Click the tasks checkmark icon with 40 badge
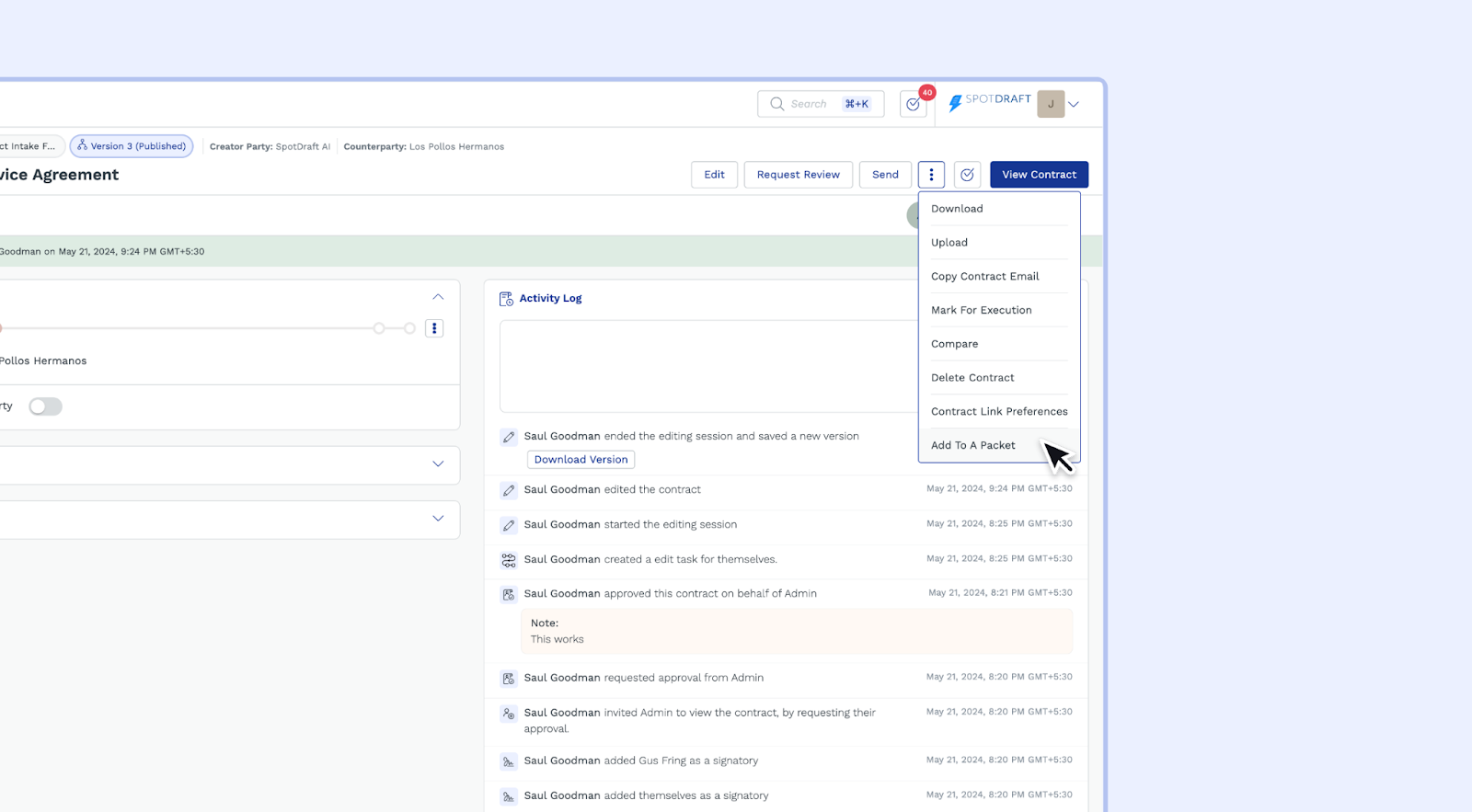This screenshot has width=1472, height=812. (914, 105)
